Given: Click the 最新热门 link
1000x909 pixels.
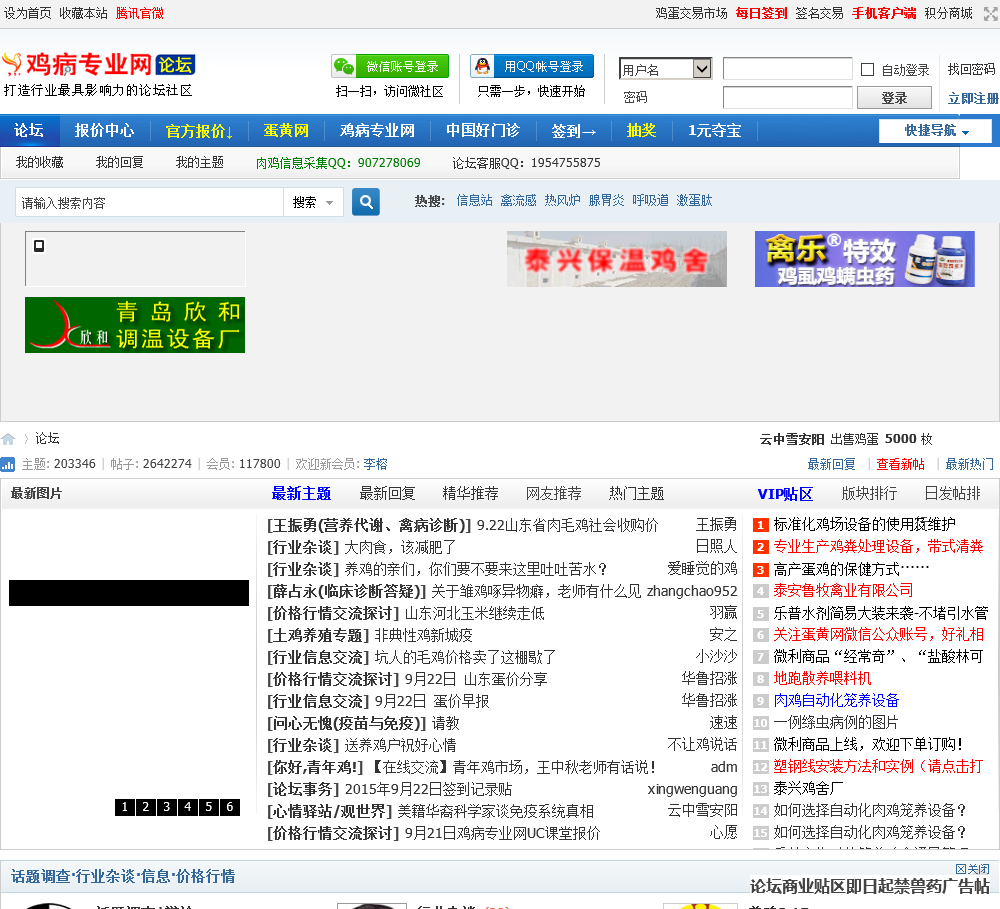Looking at the screenshot, I should pos(969,464).
